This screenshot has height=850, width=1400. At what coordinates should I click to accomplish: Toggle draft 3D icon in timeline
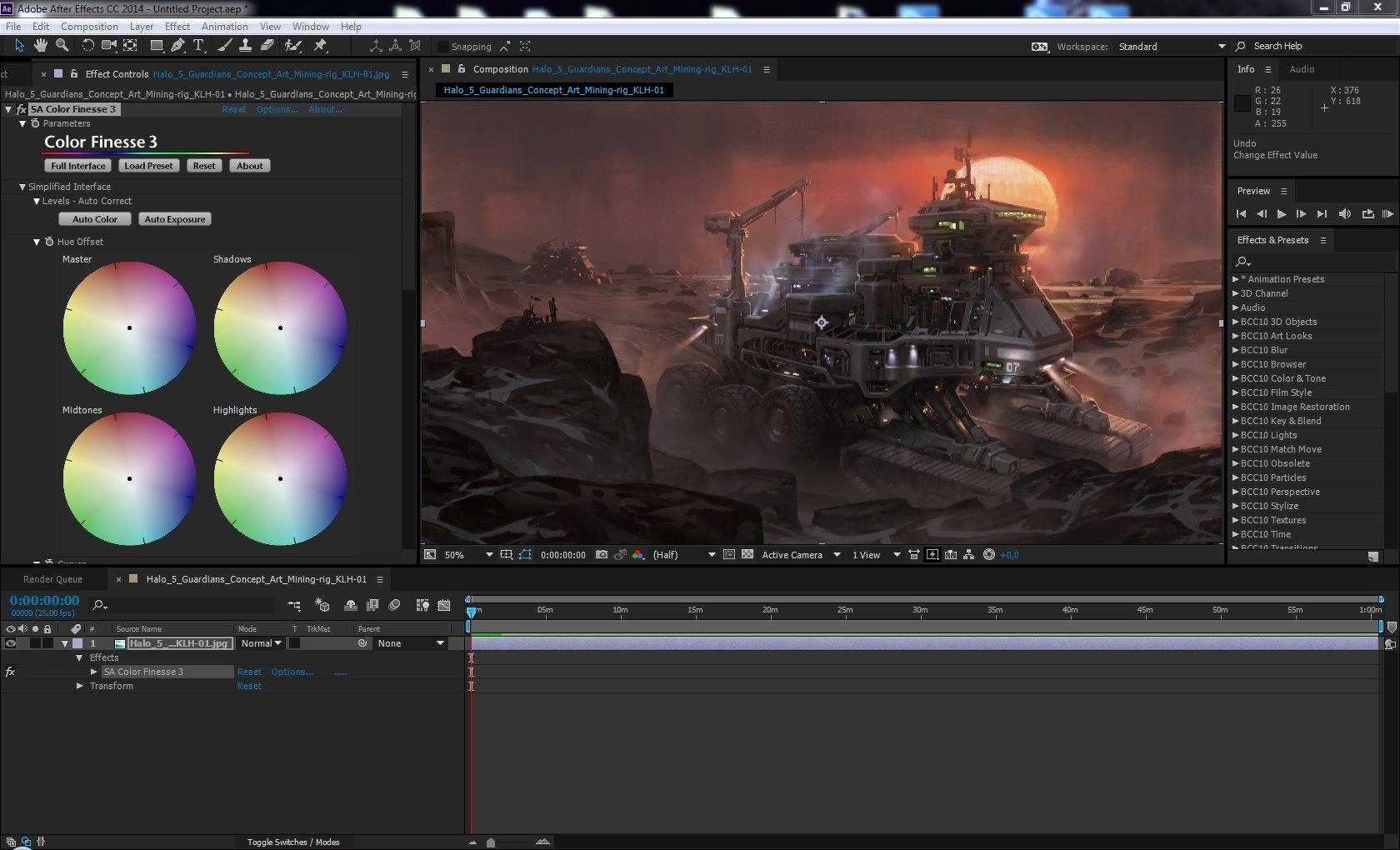pyautogui.click(x=322, y=606)
